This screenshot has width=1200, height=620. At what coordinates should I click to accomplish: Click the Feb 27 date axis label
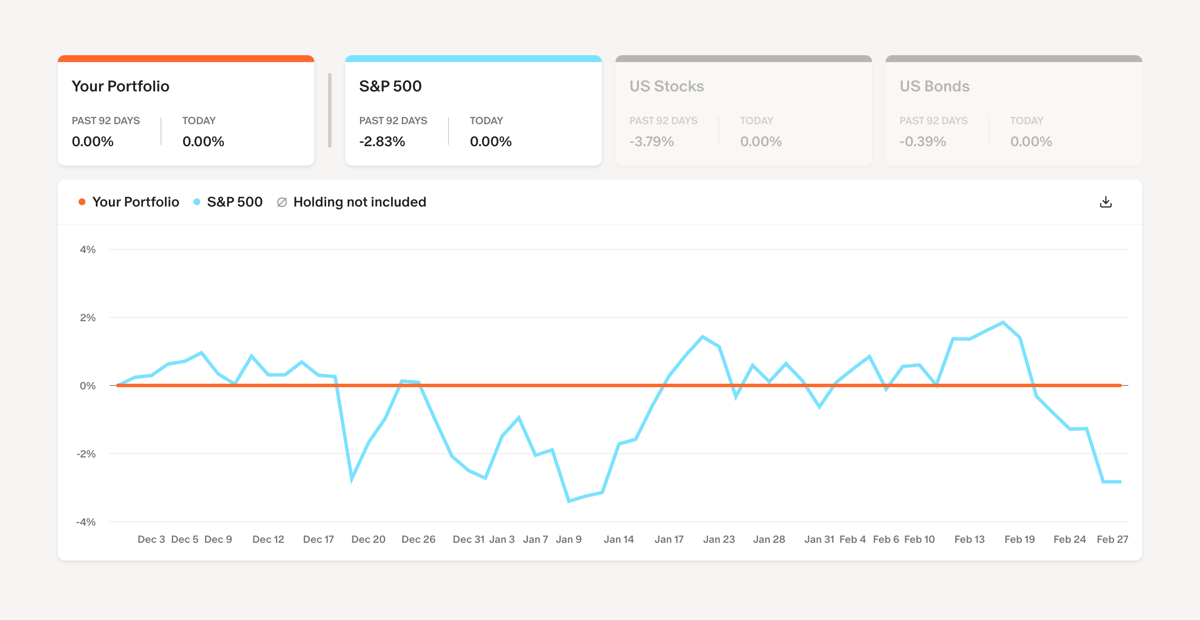[1110, 539]
